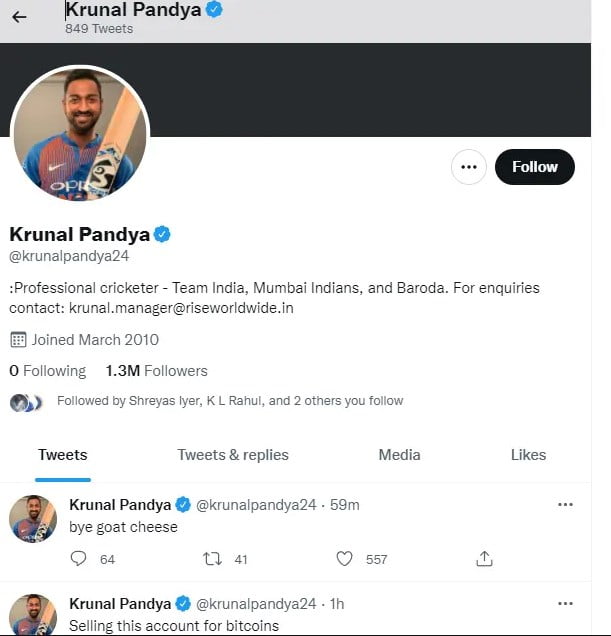Screen dimensions: 611x636
Task: Select the Likes tab
Action: pyautogui.click(x=528, y=455)
